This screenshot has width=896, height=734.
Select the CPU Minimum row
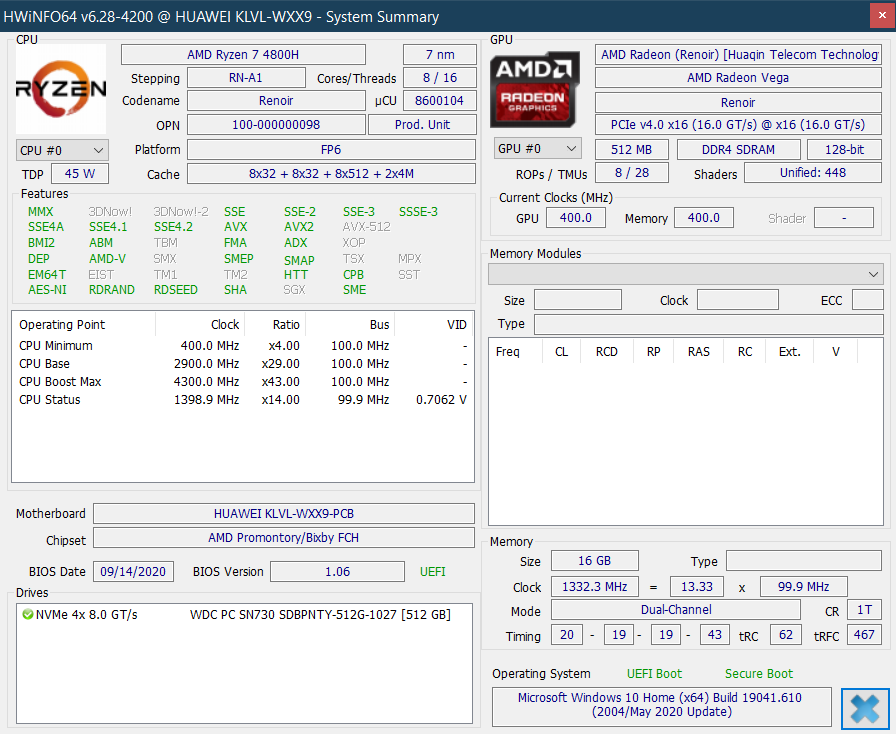click(x=243, y=346)
